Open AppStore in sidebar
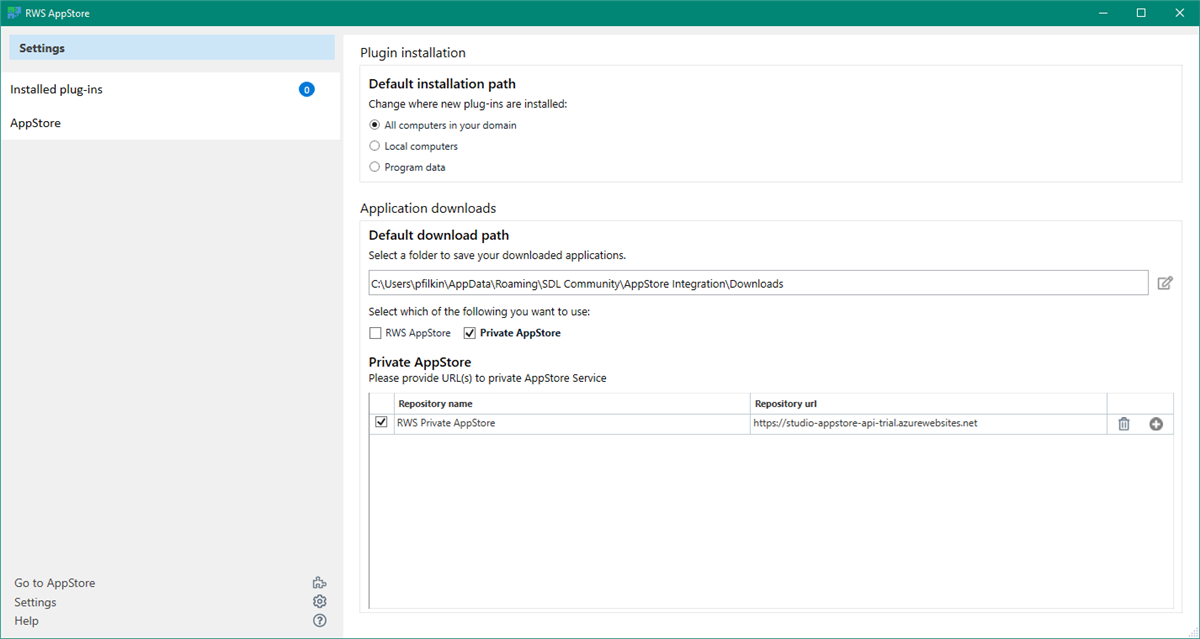The height and width of the screenshot is (639, 1200). [x=170, y=123]
